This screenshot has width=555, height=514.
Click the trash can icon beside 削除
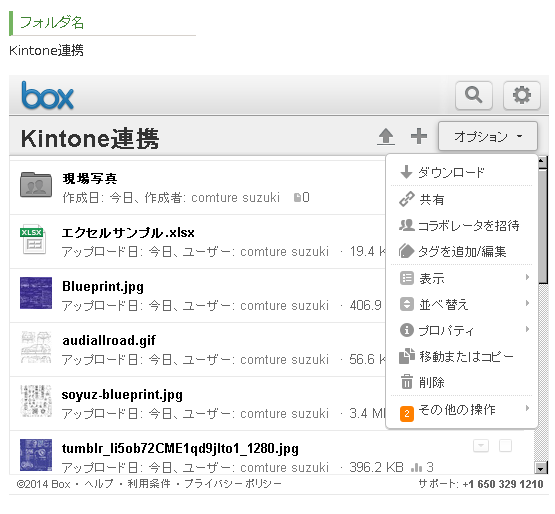click(407, 382)
